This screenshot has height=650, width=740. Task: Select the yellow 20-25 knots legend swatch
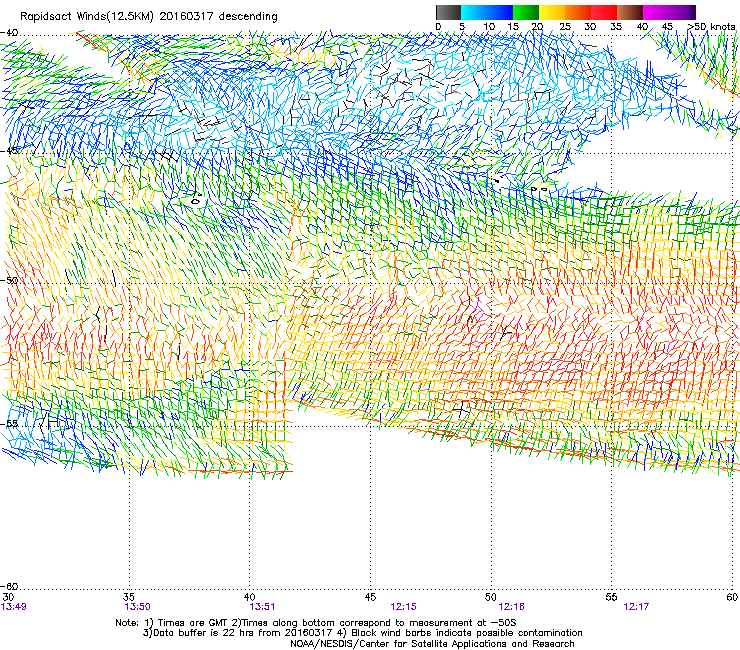click(552, 12)
